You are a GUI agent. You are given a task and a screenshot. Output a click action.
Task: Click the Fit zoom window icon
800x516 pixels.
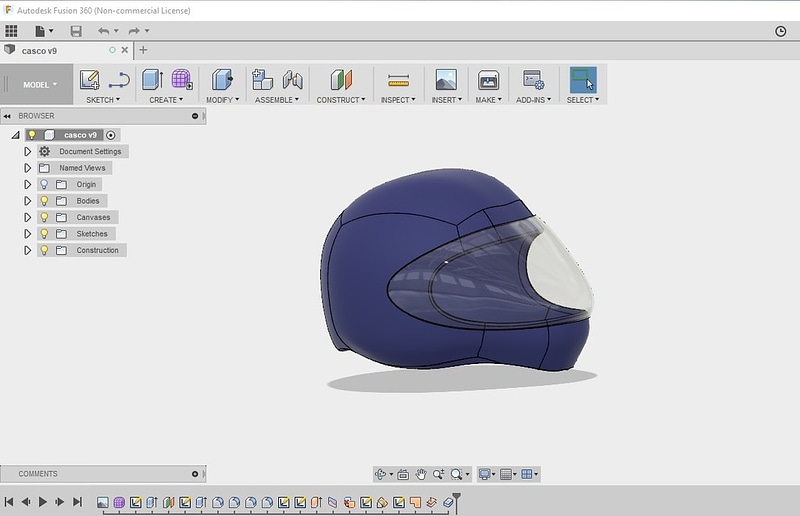[456, 474]
